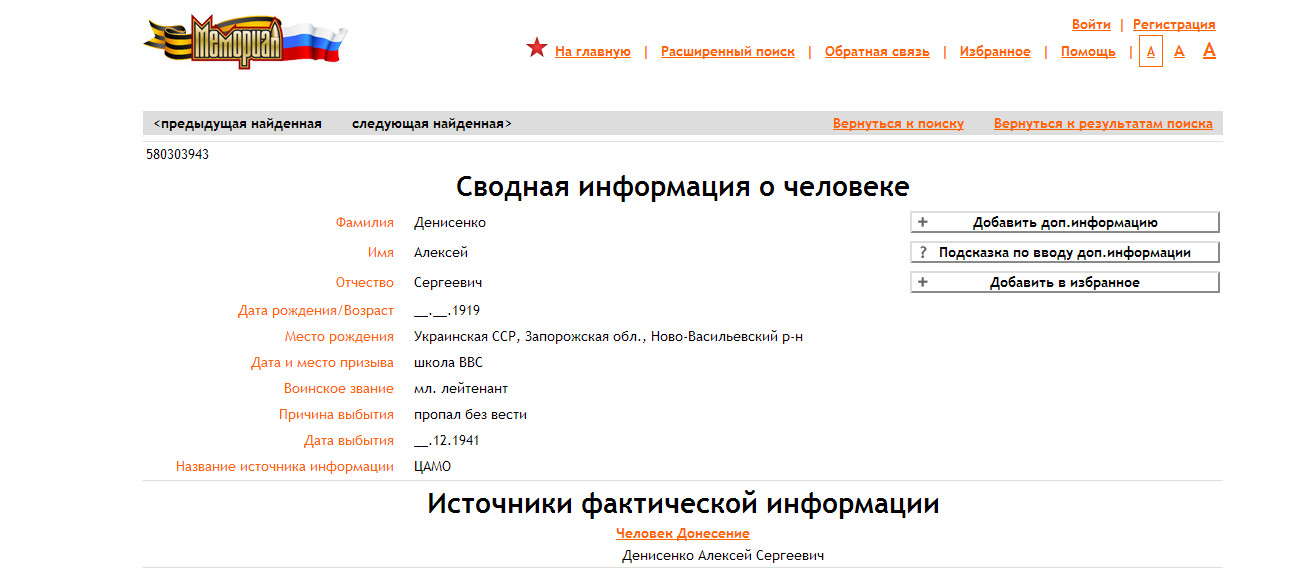Click the red star icon
Viewport: 1290px width, 578px height.
[x=537, y=48]
